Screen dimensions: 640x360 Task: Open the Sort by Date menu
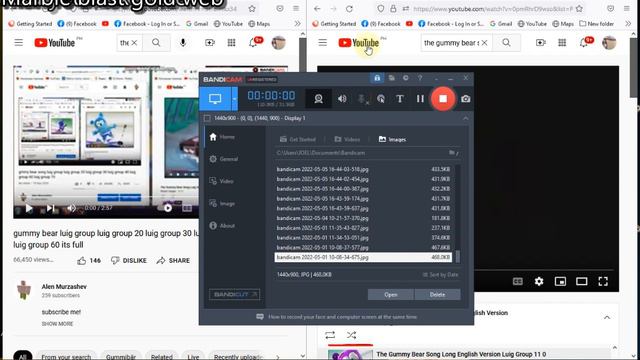[x=440, y=275]
